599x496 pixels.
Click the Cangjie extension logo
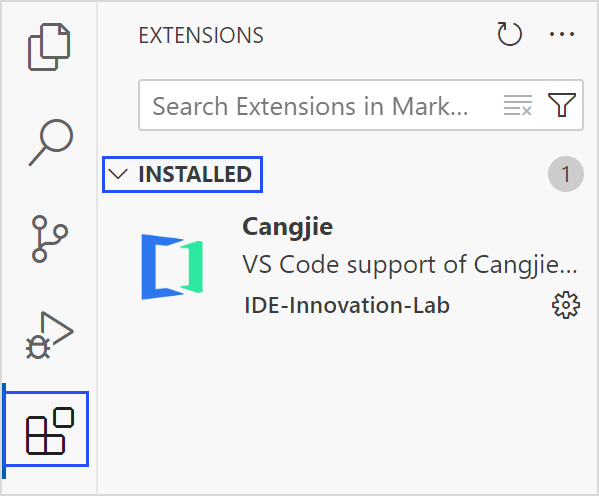pos(172,267)
